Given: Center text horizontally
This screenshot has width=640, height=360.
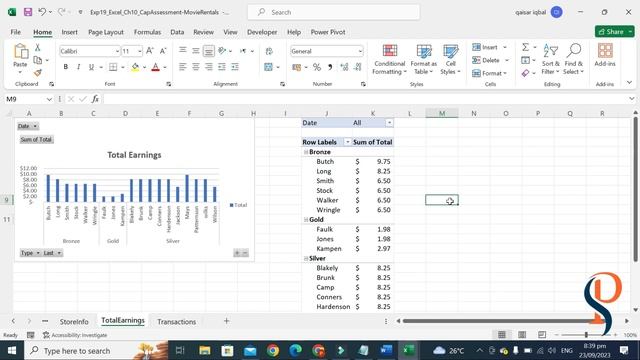Looking at the screenshot, I should (196, 67).
